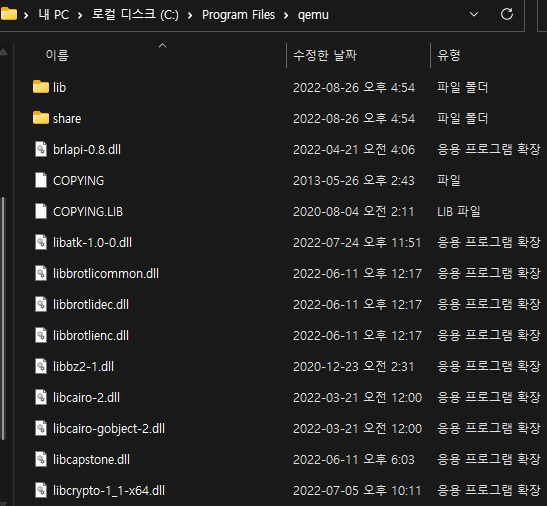
Task: Click the libbrotlidec.dll file icon
Action: coord(41,304)
